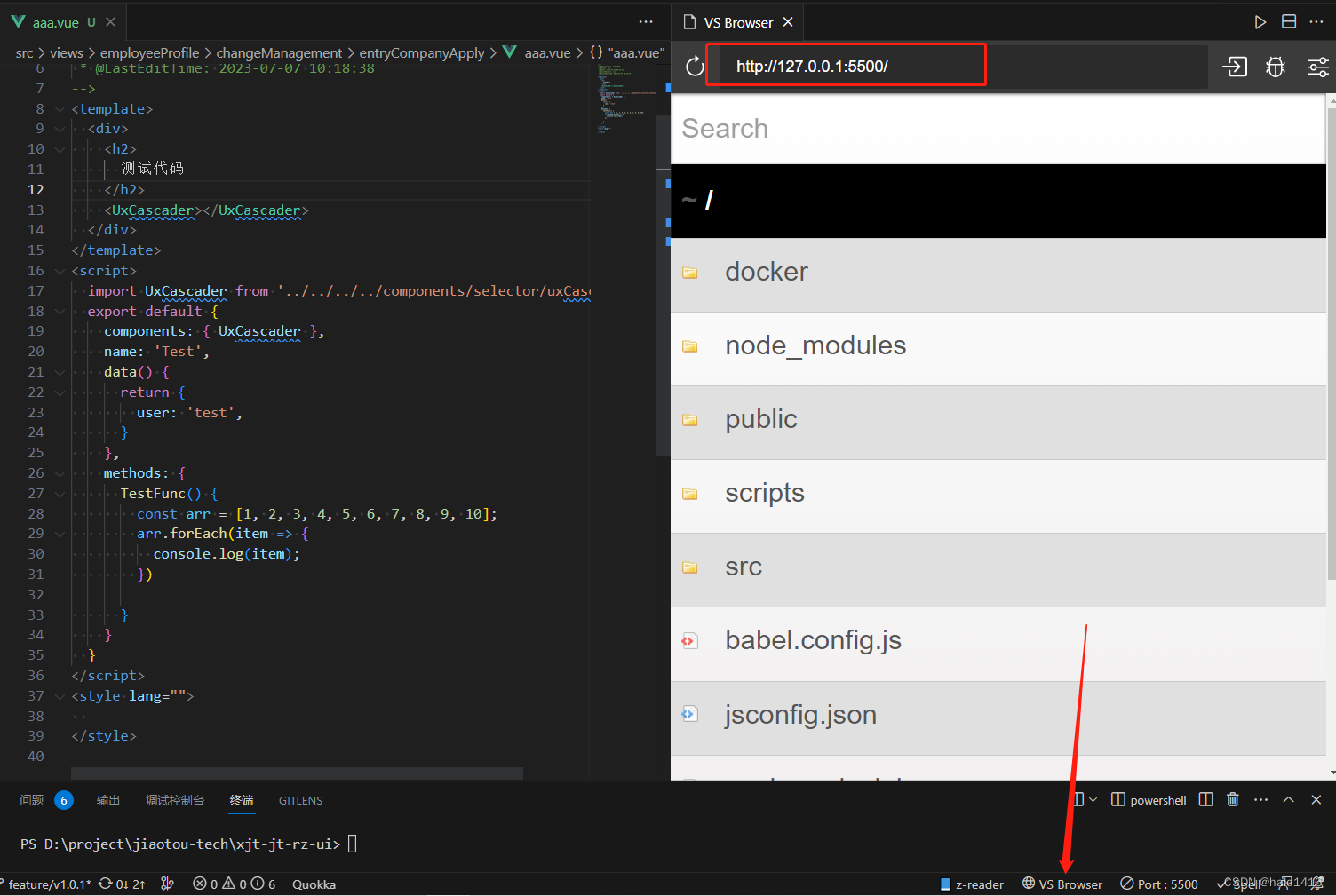Click the babel.config.js file icon
The width and height of the screenshot is (1336, 896).
click(x=689, y=641)
